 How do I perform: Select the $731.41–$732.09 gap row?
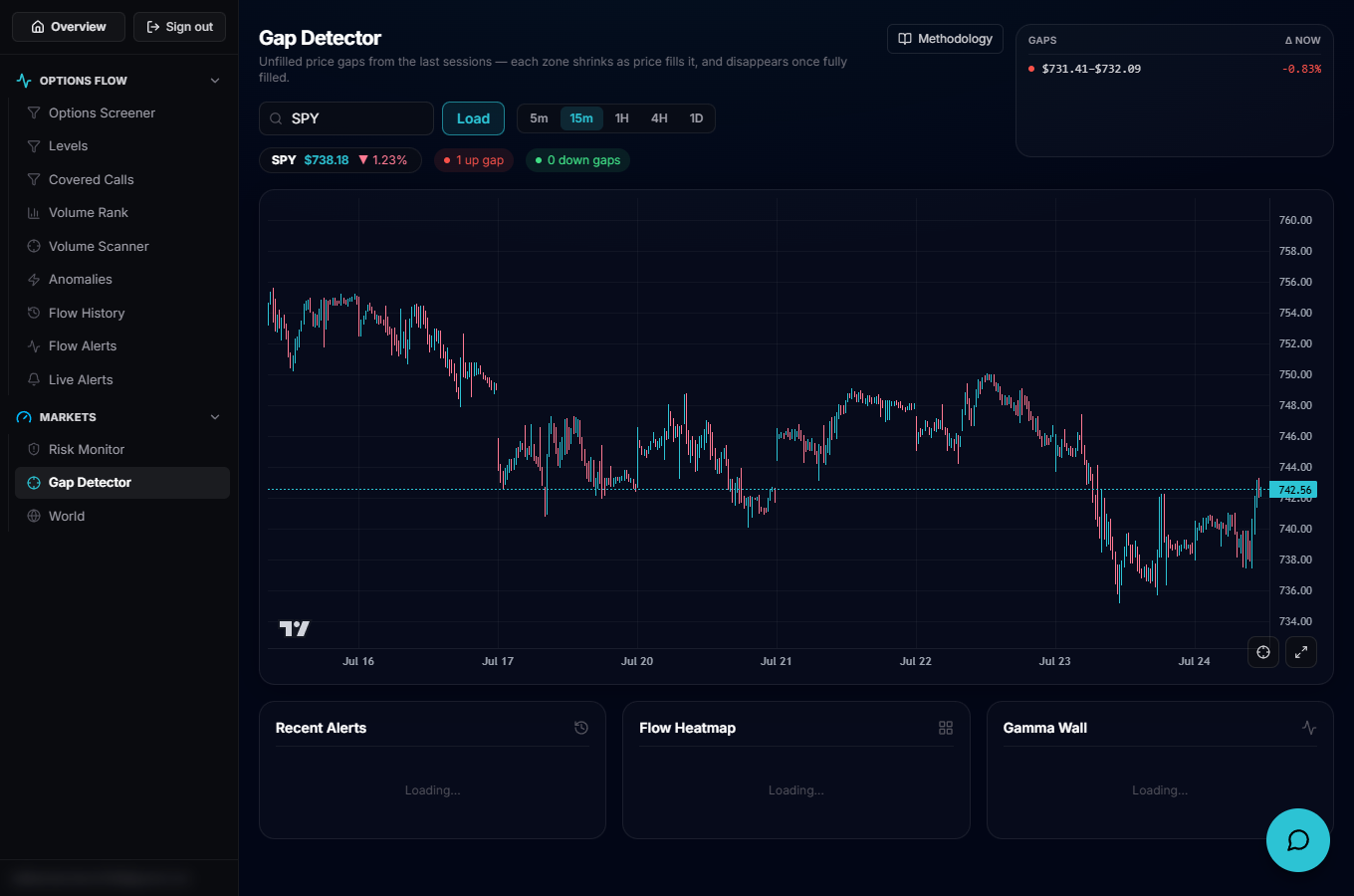coord(1175,69)
